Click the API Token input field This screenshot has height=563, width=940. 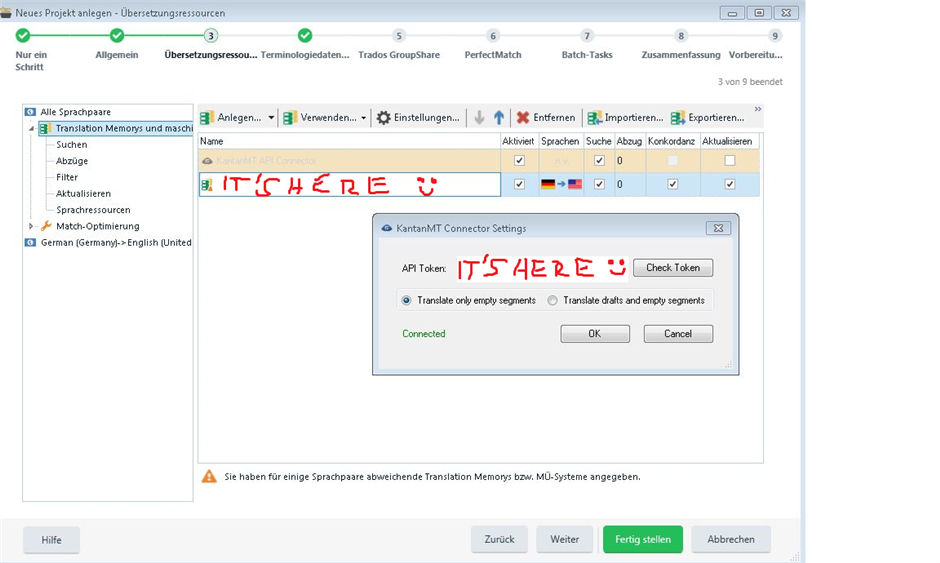[x=542, y=268]
